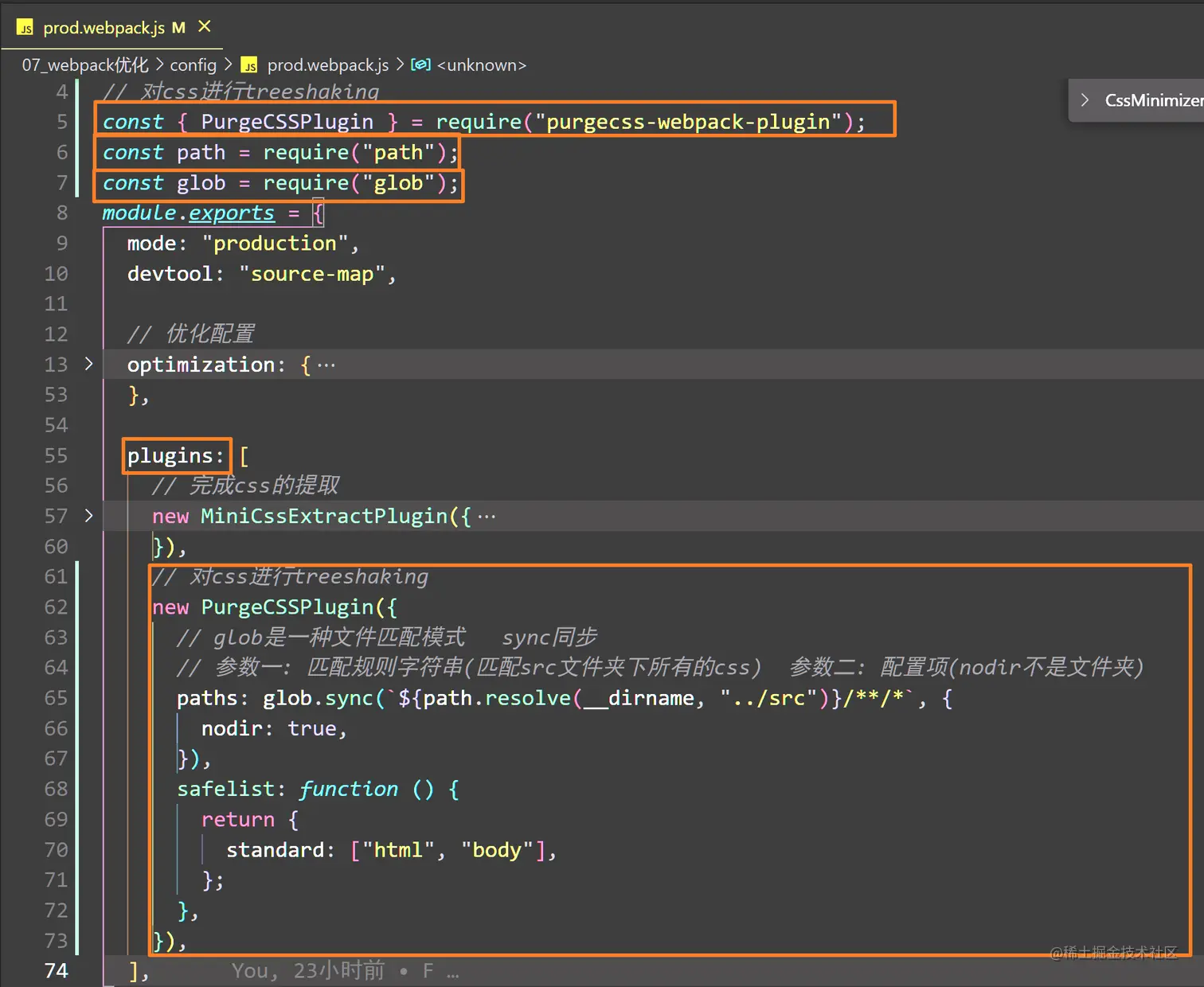1204x987 pixels.
Task: Click line number 74 in gutter
Action: coord(57,970)
